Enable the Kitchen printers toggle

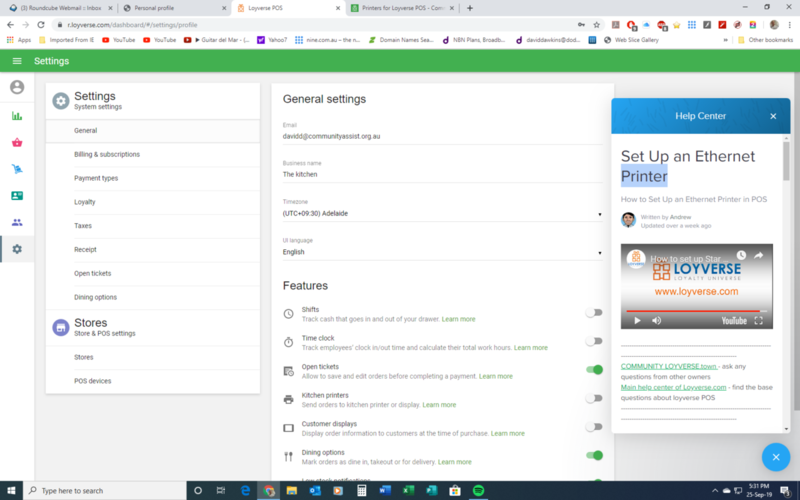click(594, 398)
